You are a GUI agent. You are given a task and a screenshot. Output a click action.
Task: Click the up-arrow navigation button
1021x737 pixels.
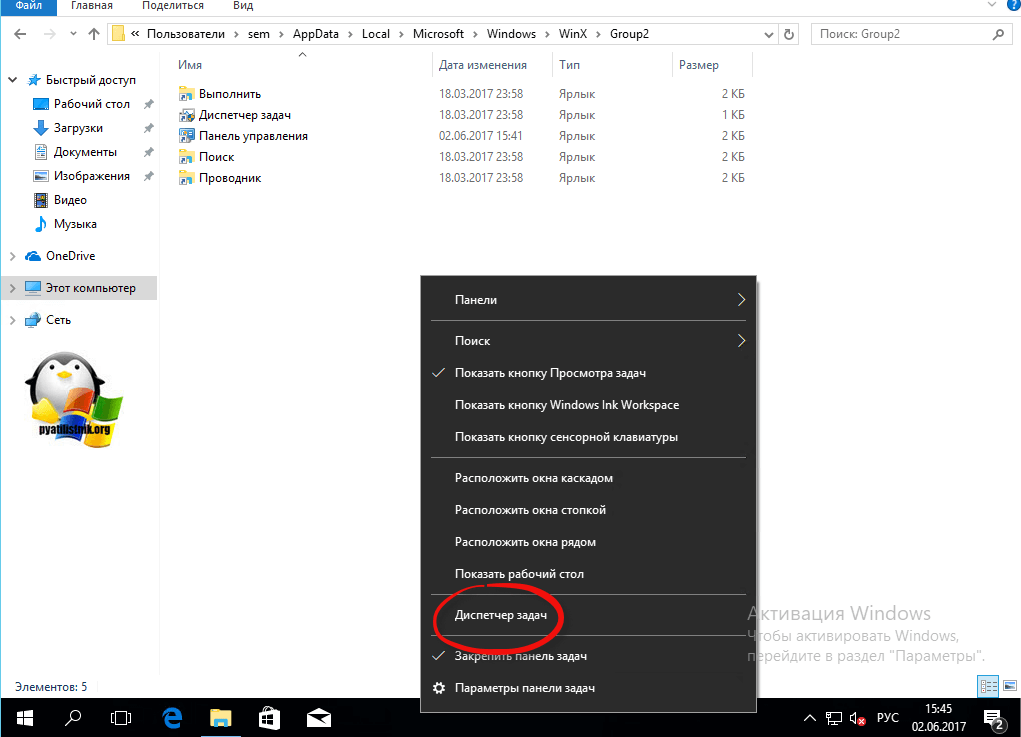pyautogui.click(x=94, y=34)
